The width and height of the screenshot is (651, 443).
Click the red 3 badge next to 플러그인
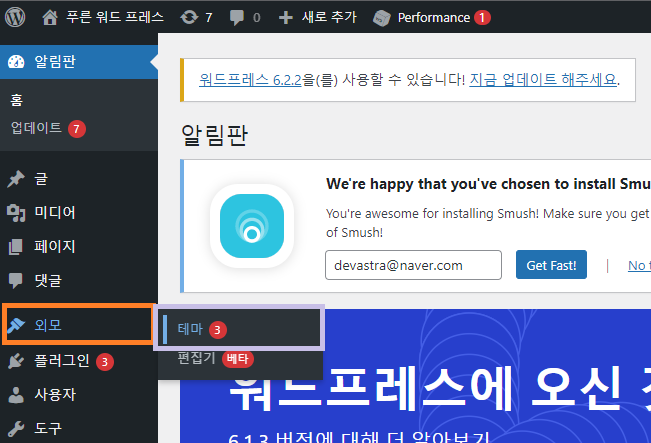(105, 362)
